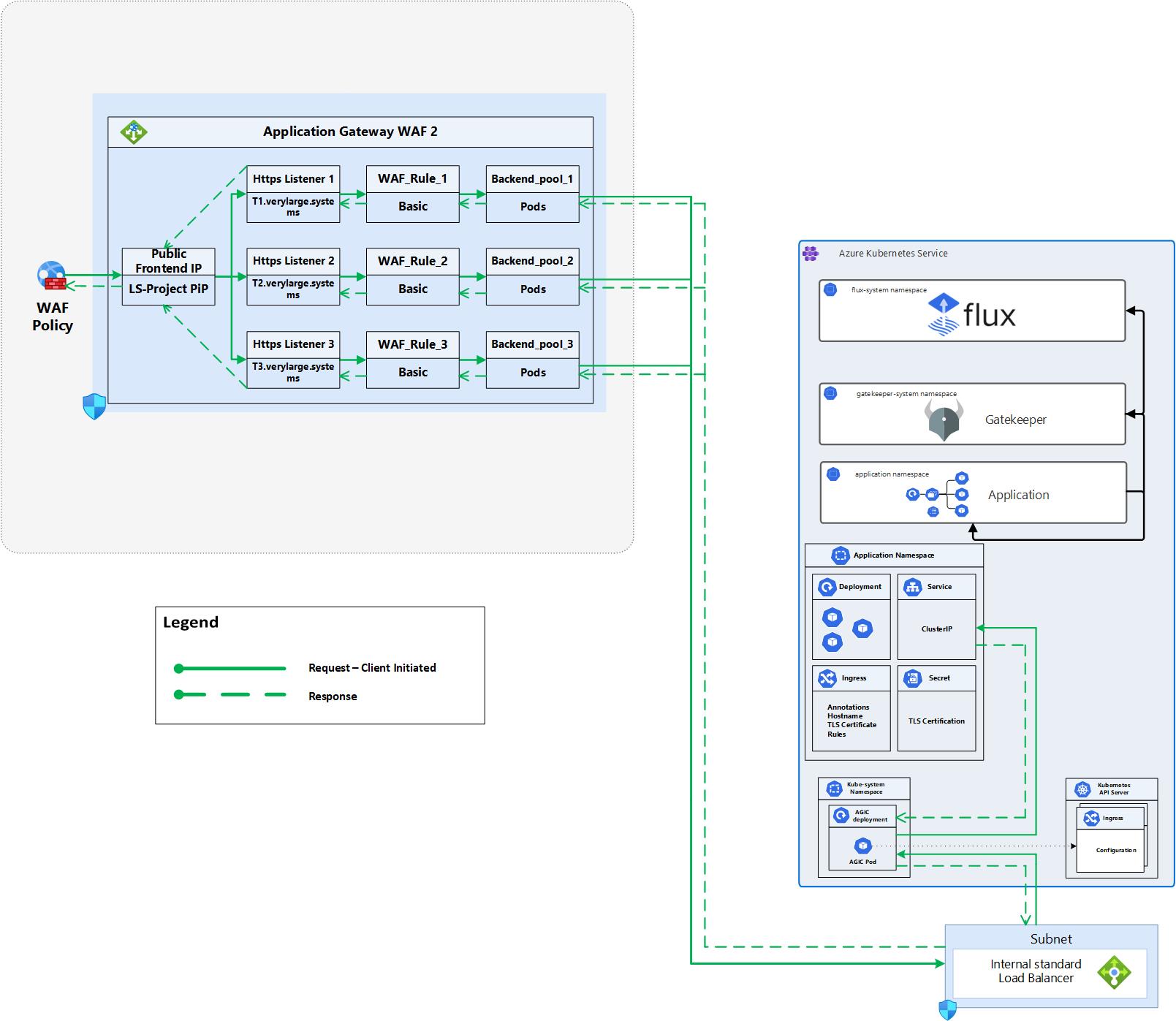
Task: Click the Internal standard Load Balancer diamond icon
Action: [x=1114, y=973]
